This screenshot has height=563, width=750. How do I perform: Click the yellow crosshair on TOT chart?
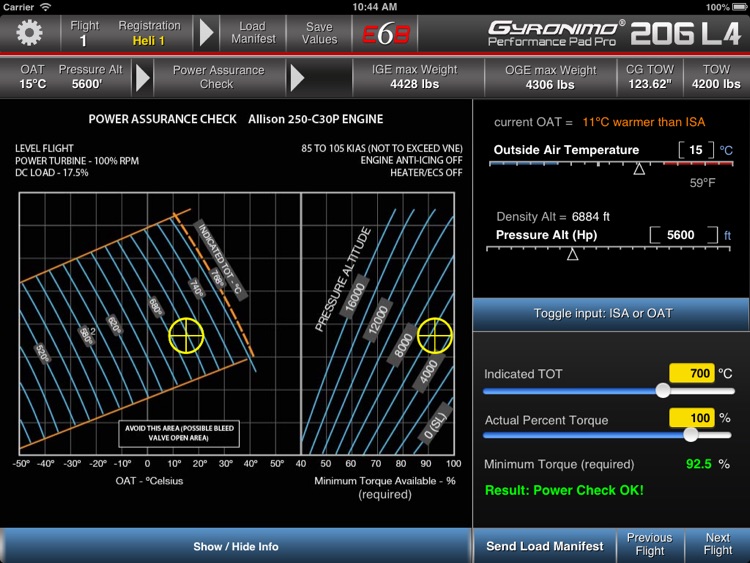186,336
